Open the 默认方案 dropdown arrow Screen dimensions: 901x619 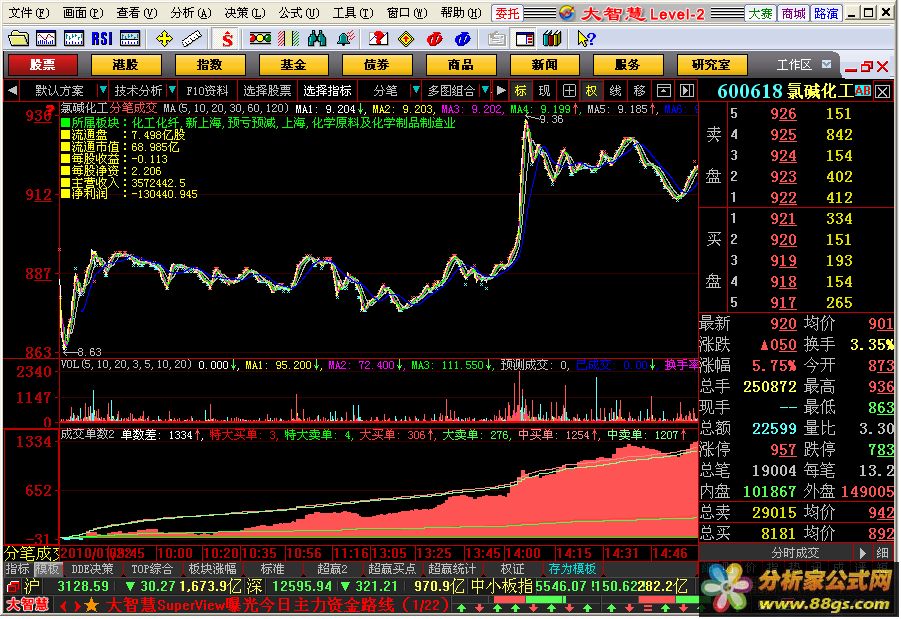102,90
